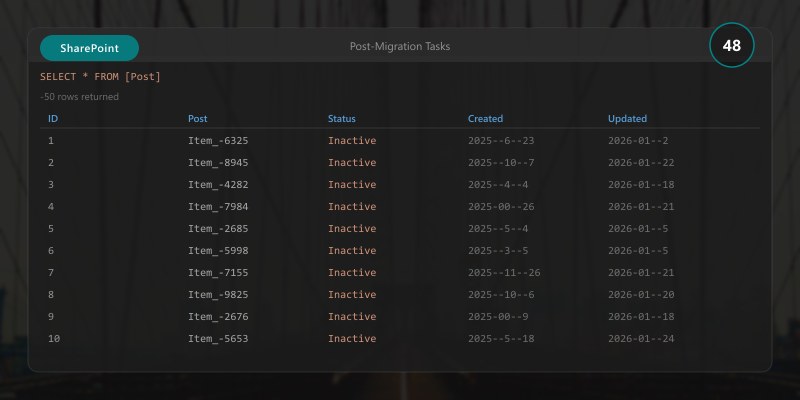The height and width of the screenshot is (400, 800).
Task: Click the SELECT * FROM [Post] query text
Action: pos(101,77)
